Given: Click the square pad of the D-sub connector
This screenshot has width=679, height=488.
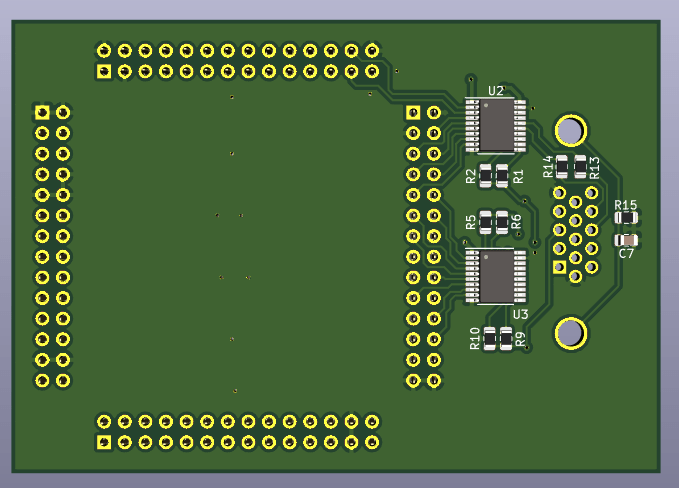Looking at the screenshot, I should (560, 267).
